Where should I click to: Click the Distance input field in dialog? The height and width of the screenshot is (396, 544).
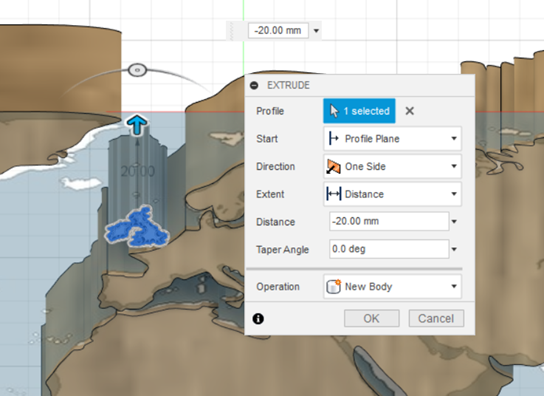click(x=389, y=221)
